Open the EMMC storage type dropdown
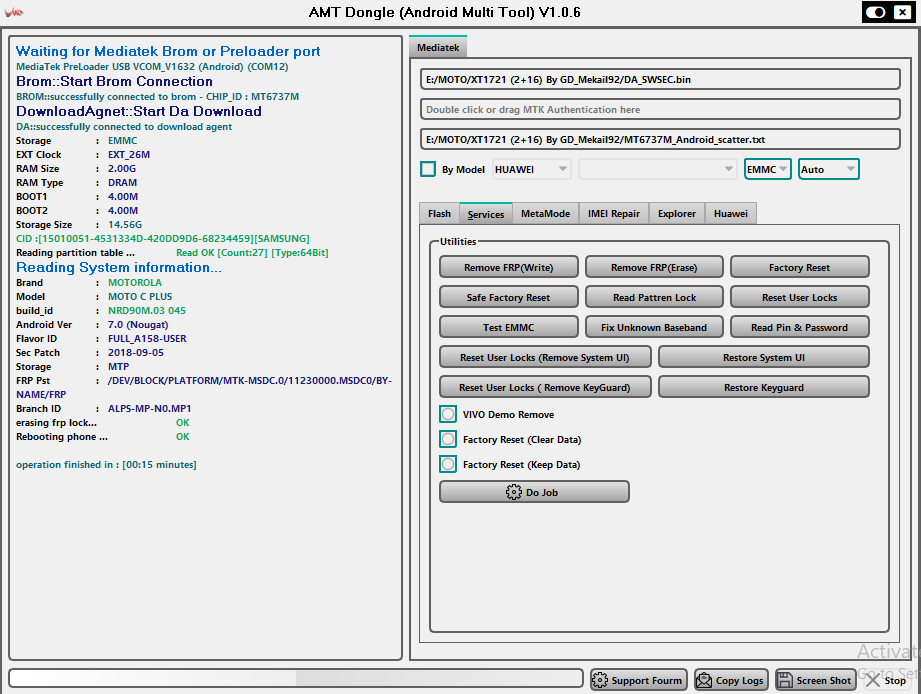The image size is (921, 694). click(768, 169)
